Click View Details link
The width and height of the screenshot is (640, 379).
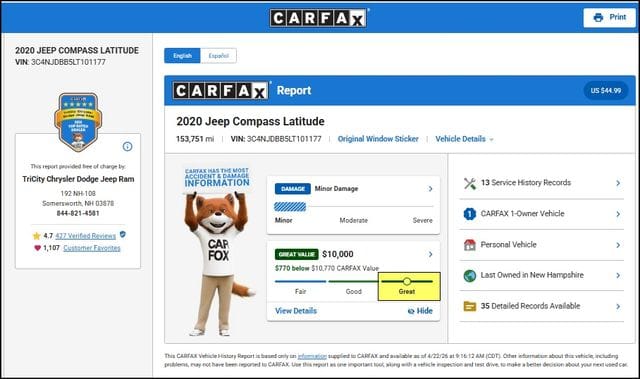tap(296, 311)
